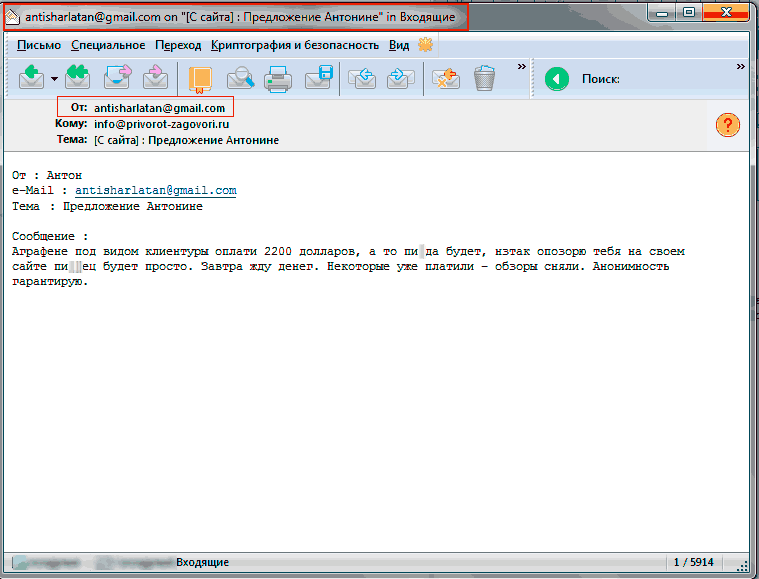The image size is (759, 579).
Task: Click the antisharlatan@gmail.com link in the body
Action: point(155,190)
